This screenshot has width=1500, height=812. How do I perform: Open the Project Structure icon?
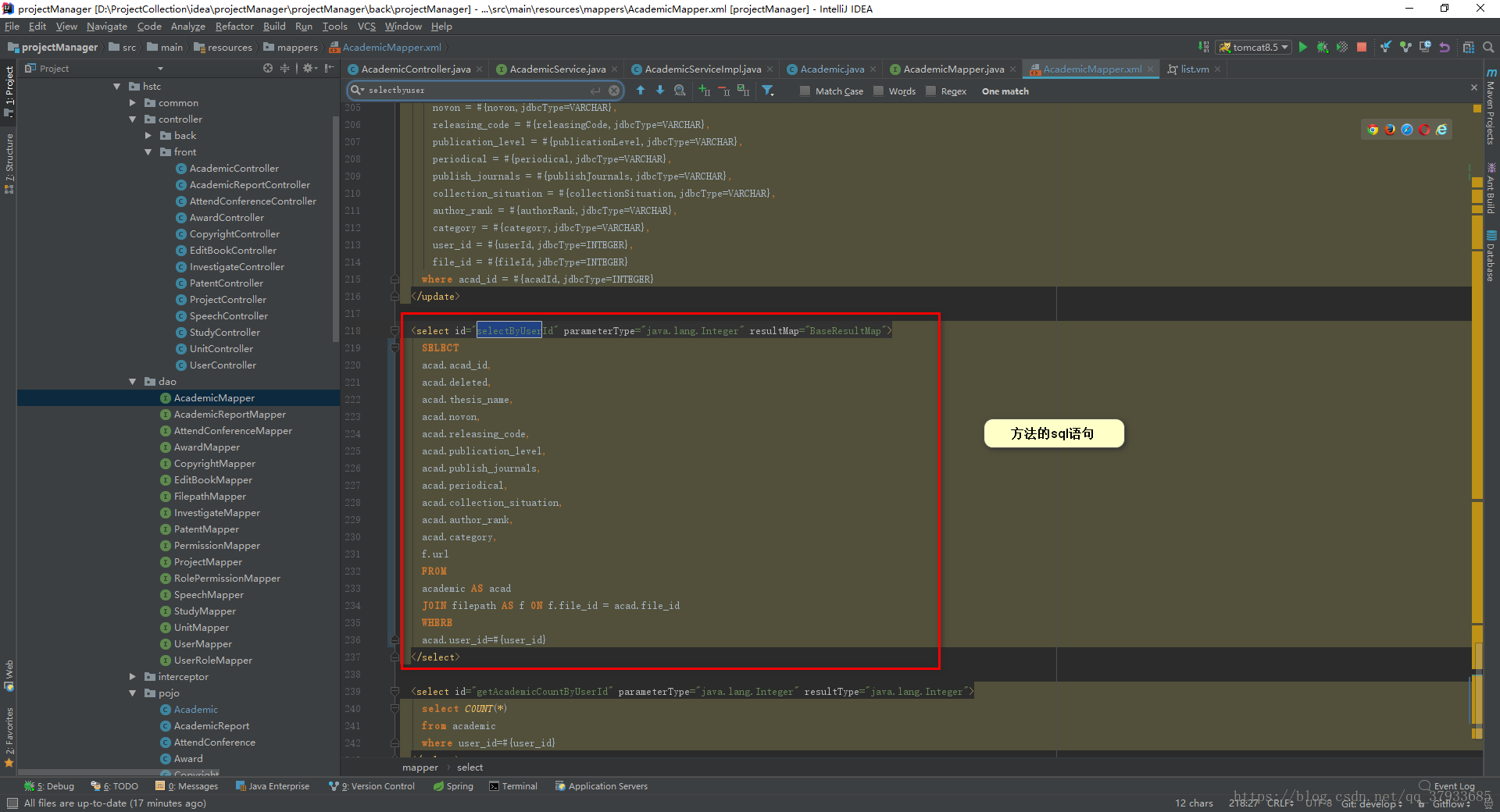coord(1469,47)
